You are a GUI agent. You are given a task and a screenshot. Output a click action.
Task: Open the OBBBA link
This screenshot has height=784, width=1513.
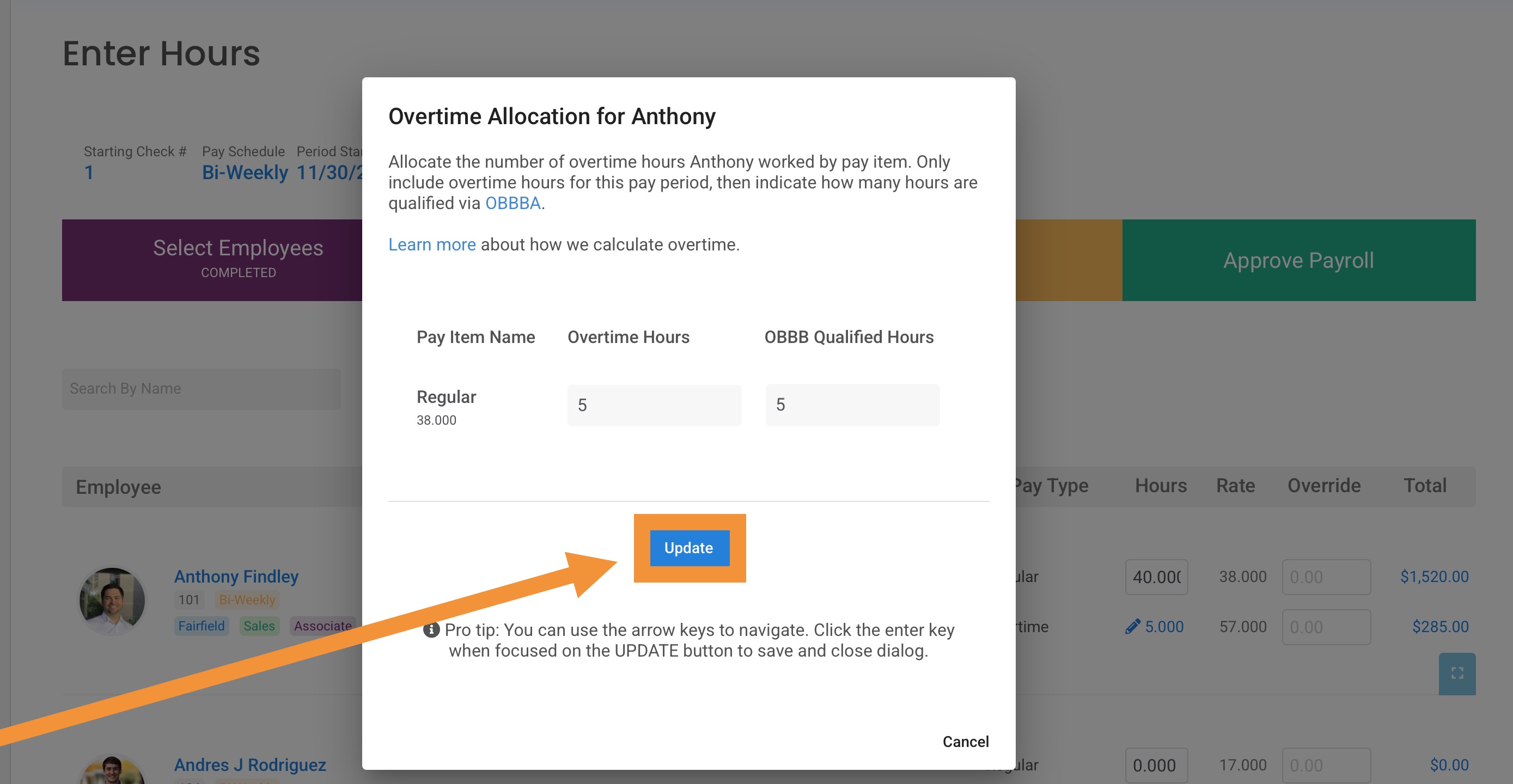tap(512, 203)
